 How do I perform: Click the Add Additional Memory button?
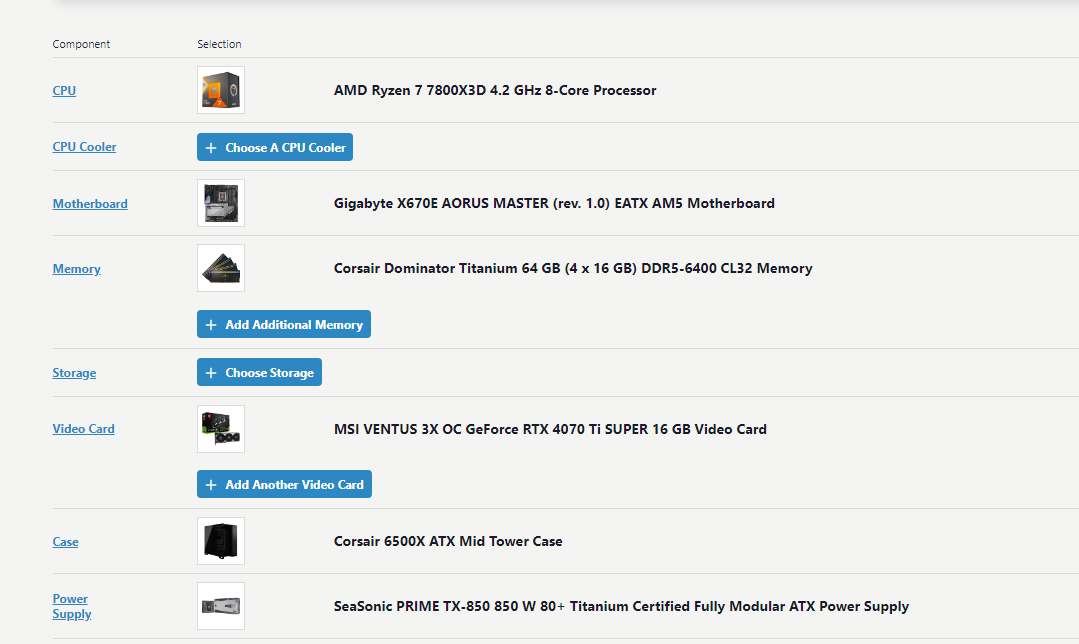coord(284,324)
